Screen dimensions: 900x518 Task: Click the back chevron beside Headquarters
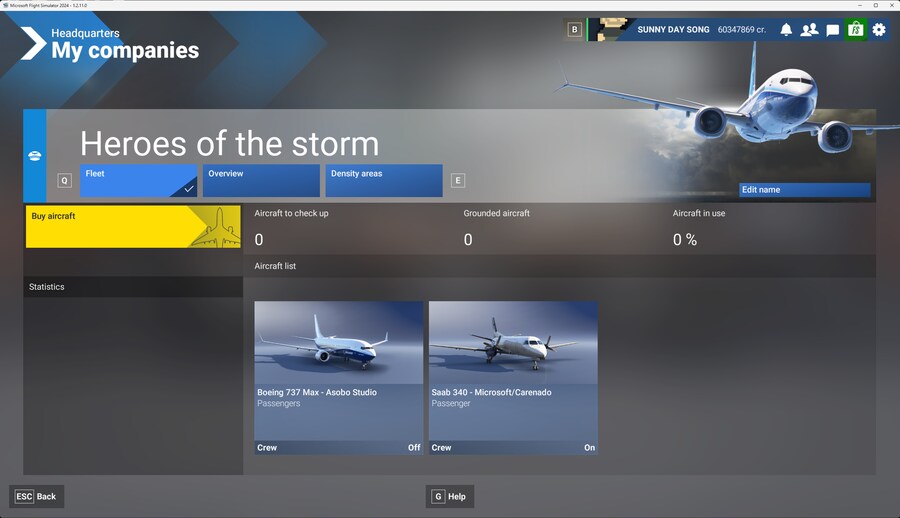[x=33, y=42]
